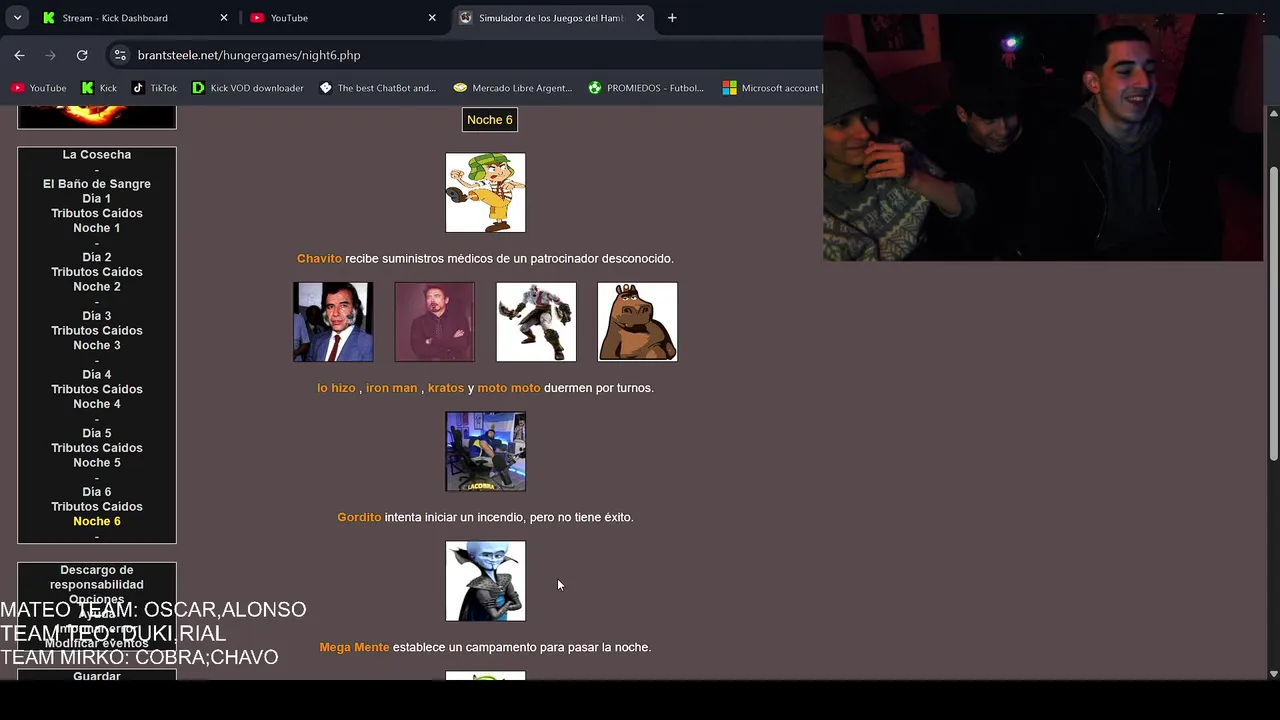Go to La Cosecha in sidebar
This screenshot has height=720, width=1280.
point(97,155)
